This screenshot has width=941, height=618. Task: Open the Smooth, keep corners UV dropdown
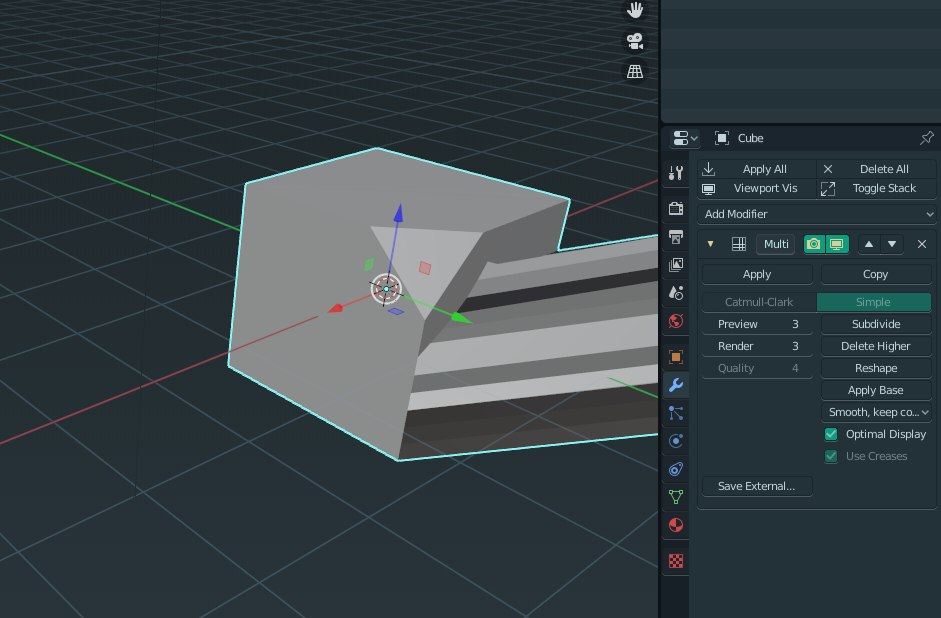click(x=877, y=412)
